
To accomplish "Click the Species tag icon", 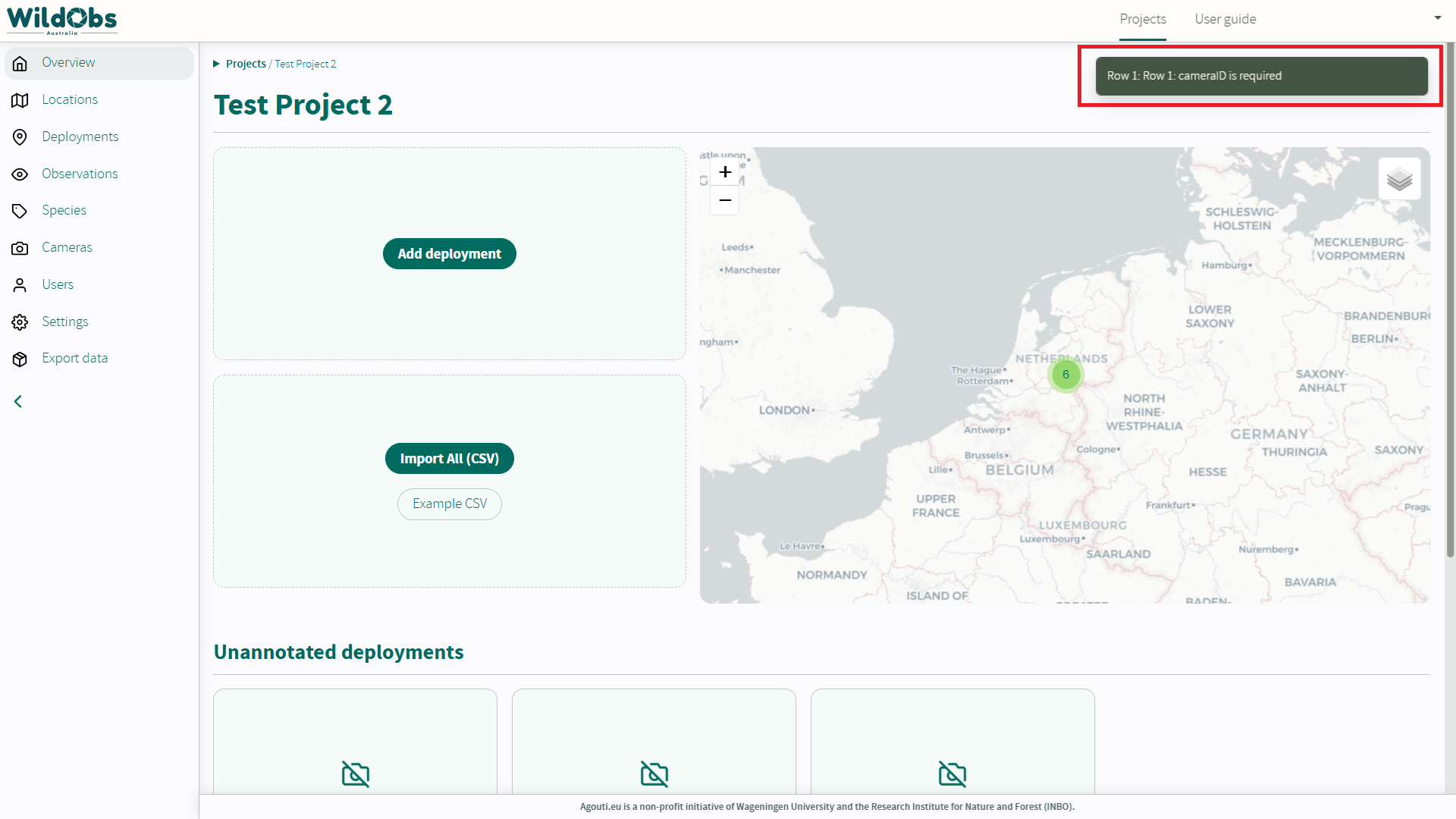I will 20,211.
